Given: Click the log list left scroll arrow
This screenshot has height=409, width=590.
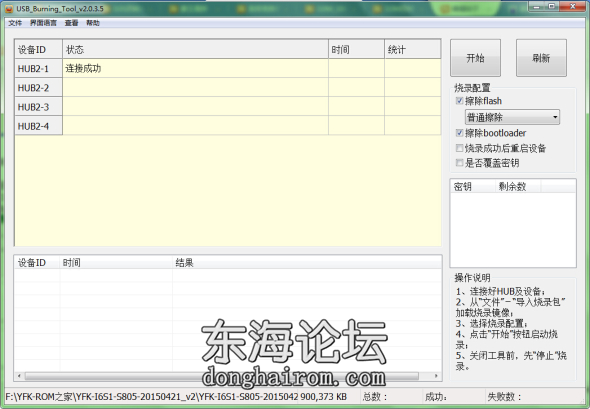Looking at the screenshot, I should coord(19,376).
